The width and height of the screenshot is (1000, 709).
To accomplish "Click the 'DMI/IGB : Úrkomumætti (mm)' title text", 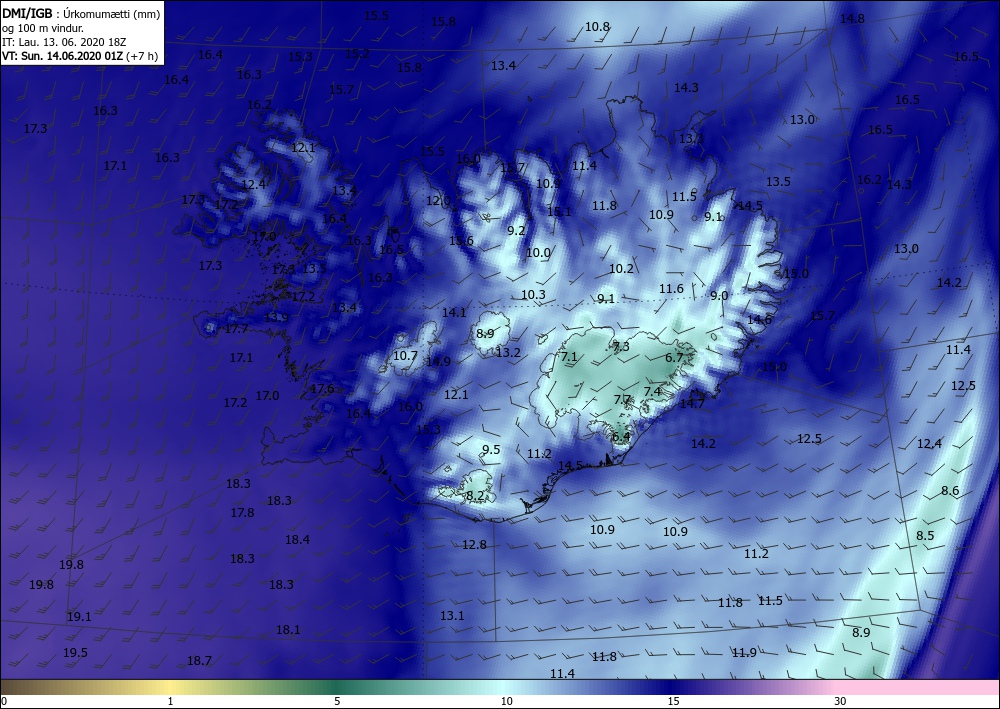I will coord(81,13).
